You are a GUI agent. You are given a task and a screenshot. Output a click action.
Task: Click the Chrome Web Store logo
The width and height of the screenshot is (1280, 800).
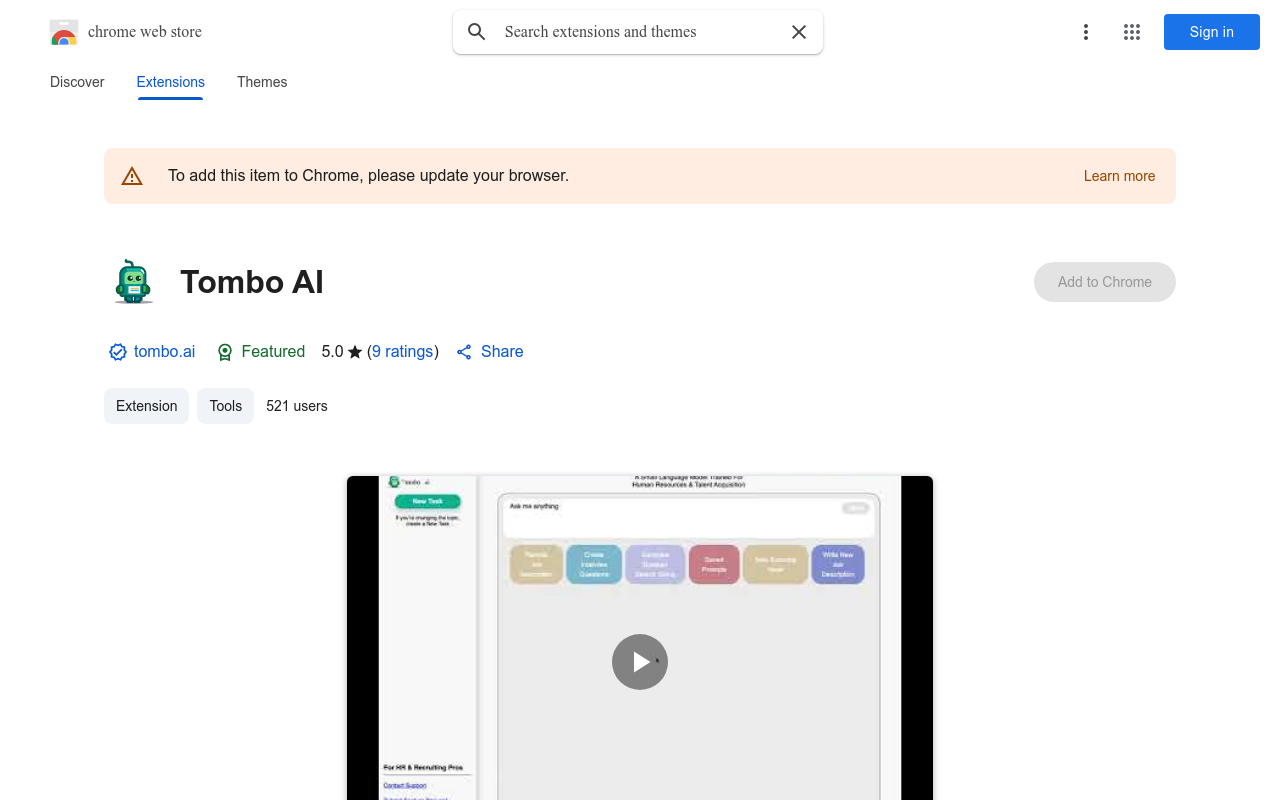(x=64, y=32)
